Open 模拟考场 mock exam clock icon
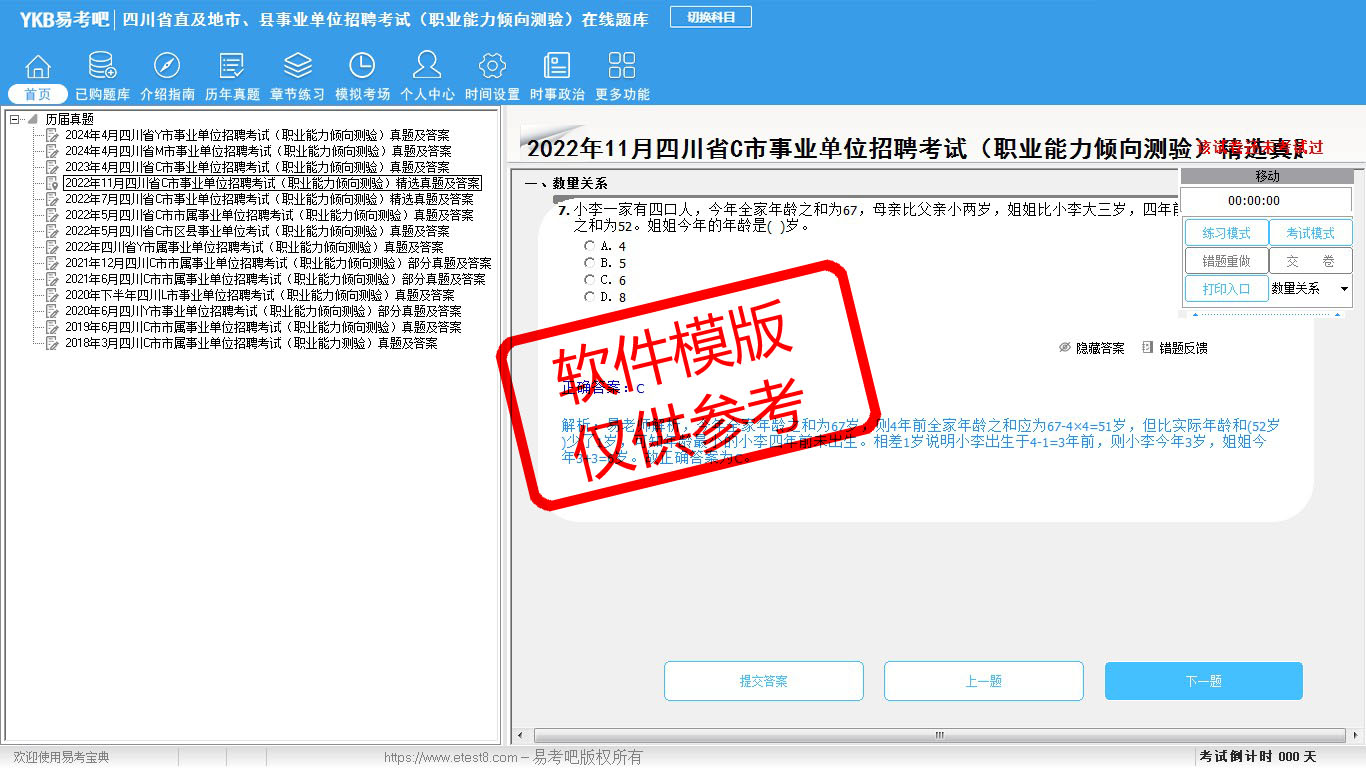The width and height of the screenshot is (1366, 768). [x=362, y=67]
